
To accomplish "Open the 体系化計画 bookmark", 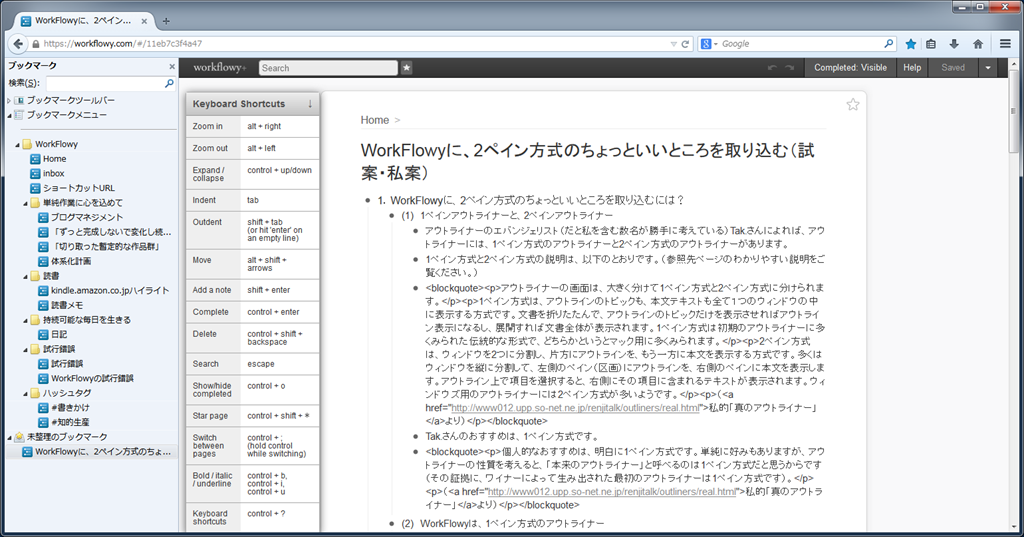I will [65, 261].
